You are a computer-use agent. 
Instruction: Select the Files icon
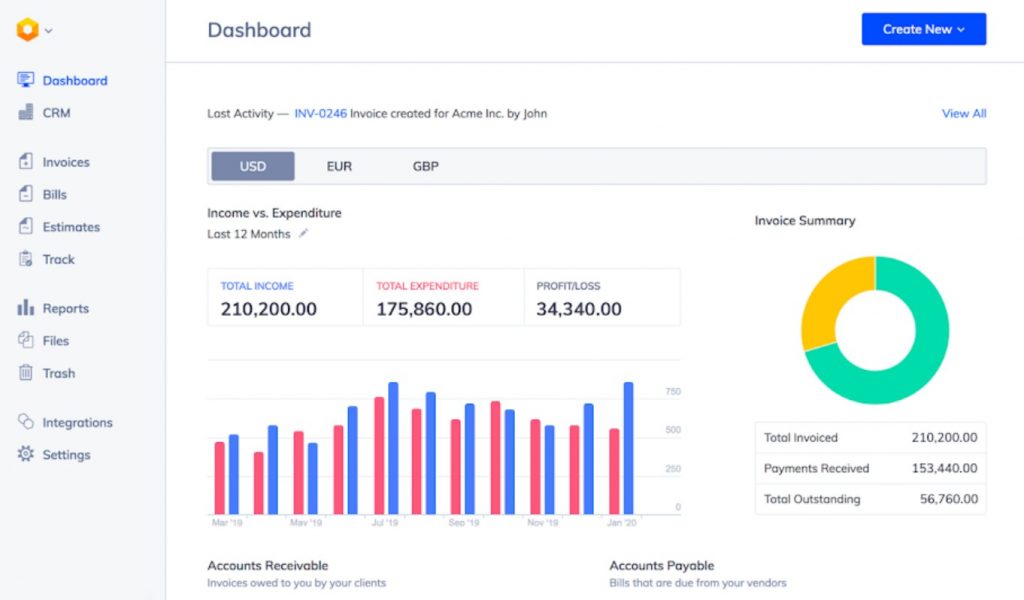[x=28, y=340]
